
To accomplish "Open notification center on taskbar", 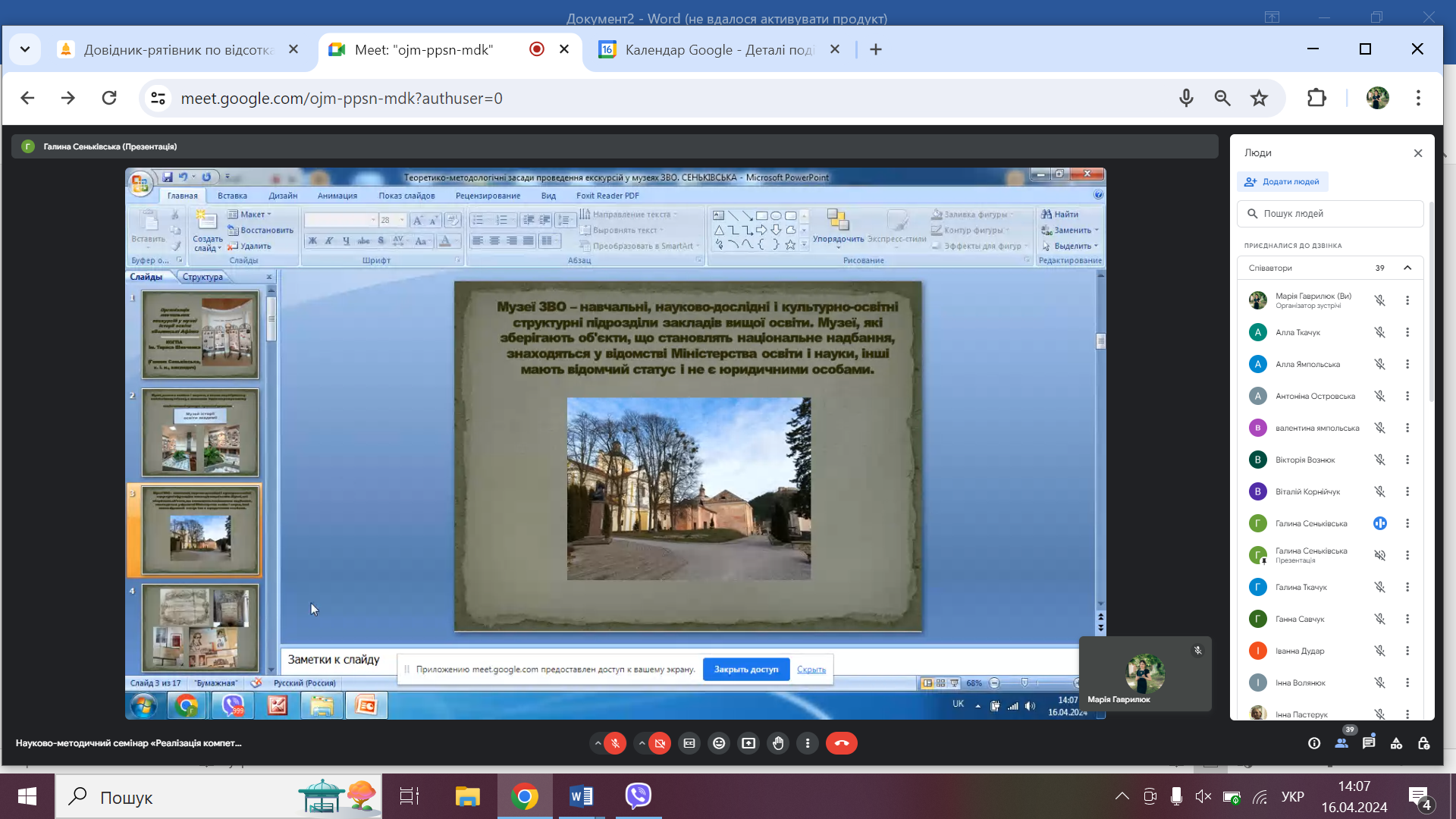I will 1420,798.
